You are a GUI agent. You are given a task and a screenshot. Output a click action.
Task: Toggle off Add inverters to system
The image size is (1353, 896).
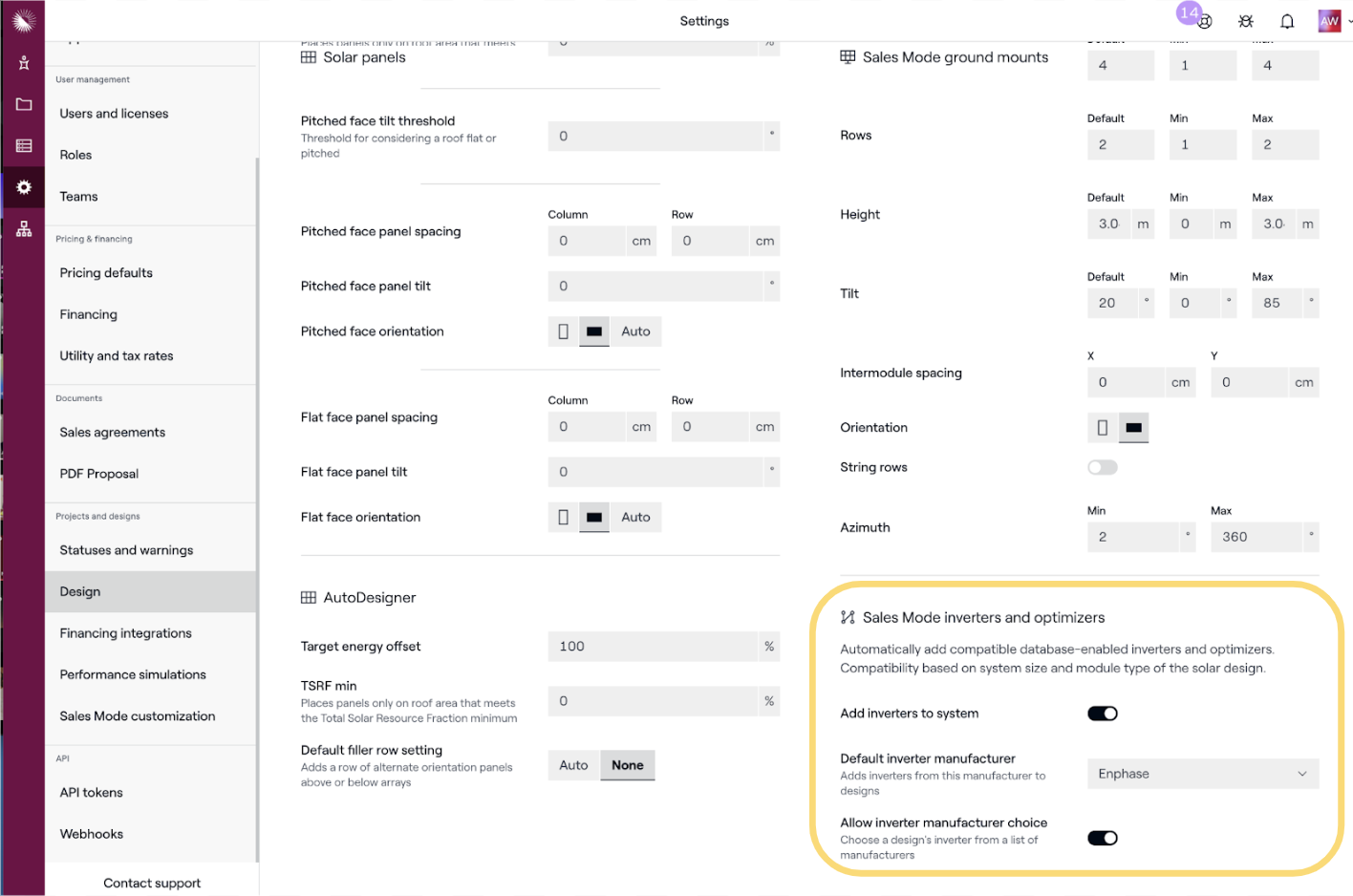(x=1102, y=714)
